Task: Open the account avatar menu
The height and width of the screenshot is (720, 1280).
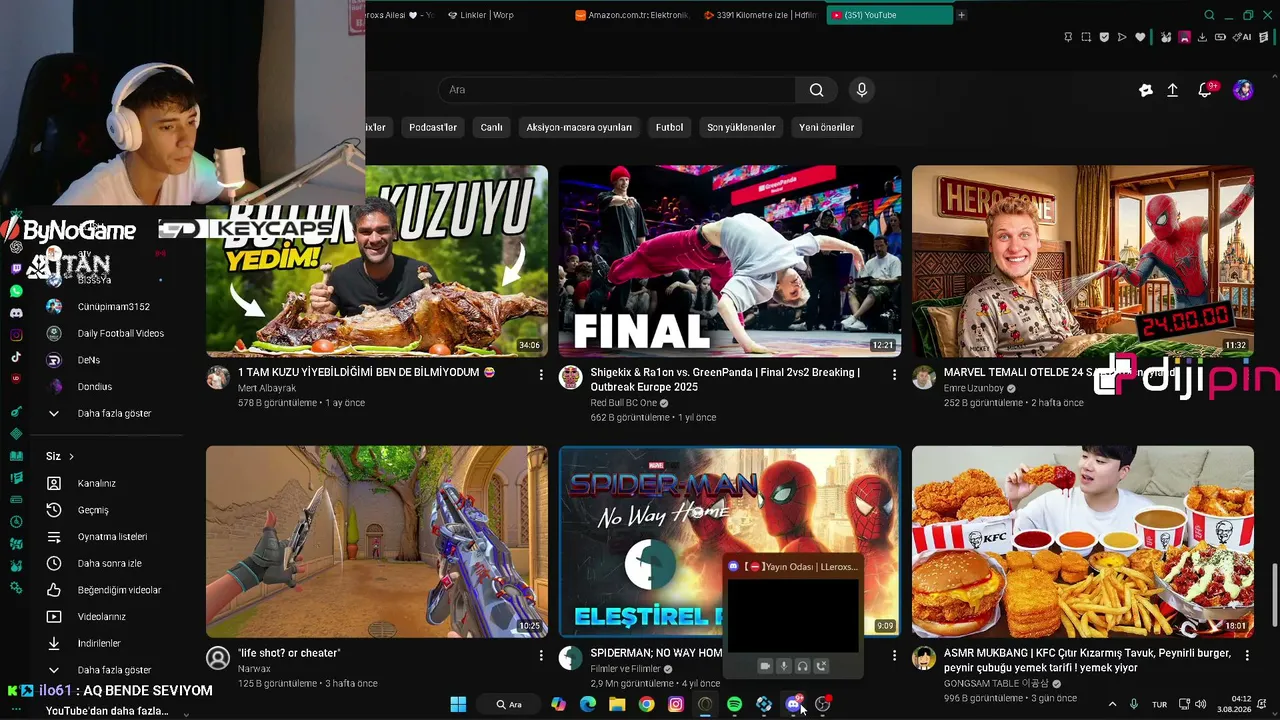Action: pos(1243,90)
